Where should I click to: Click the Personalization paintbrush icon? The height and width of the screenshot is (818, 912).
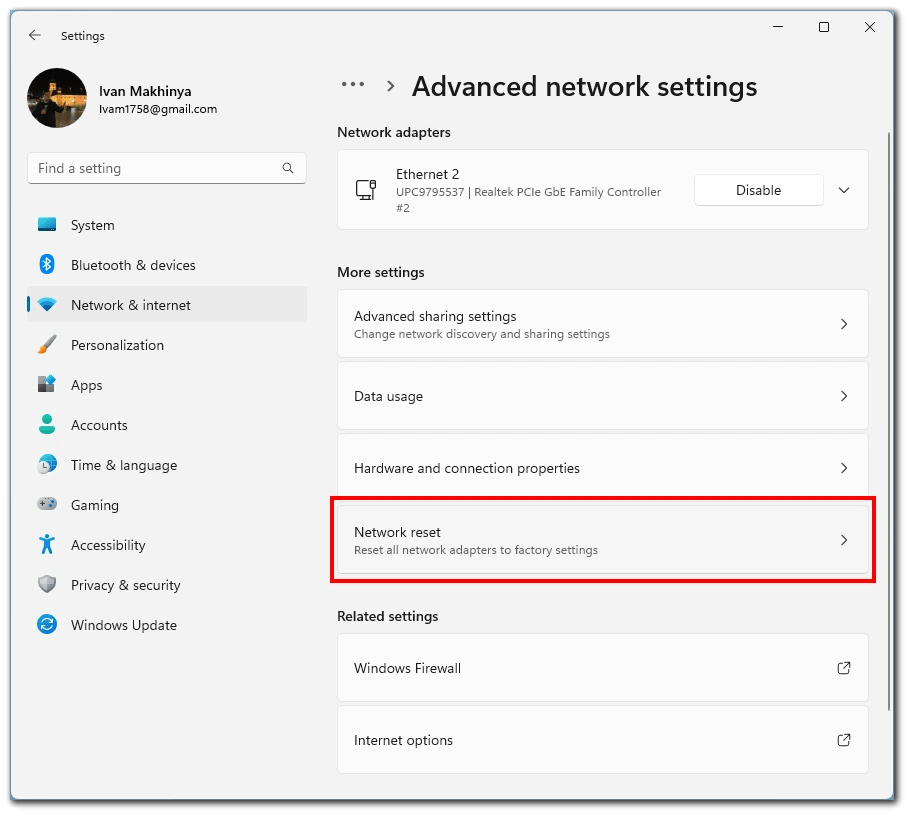click(x=47, y=345)
